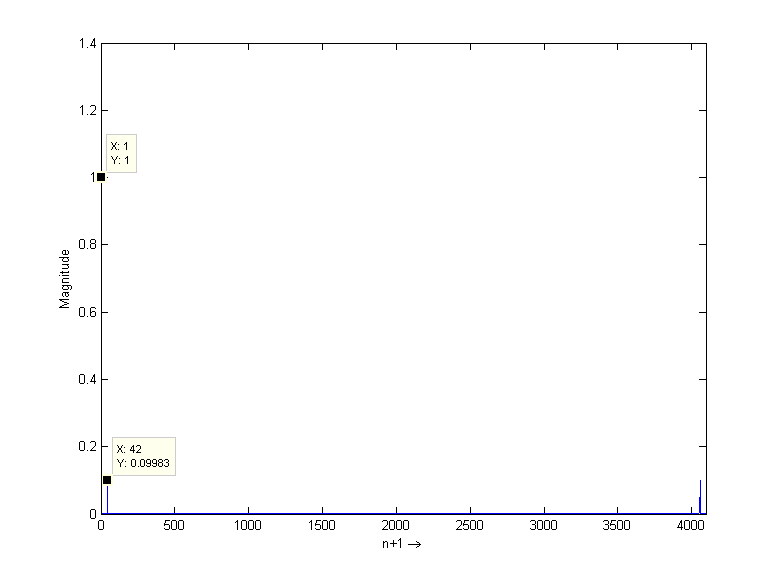Click x-axis tick label 500
Image resolution: width=780 pixels, height=578 pixels.
point(174,525)
